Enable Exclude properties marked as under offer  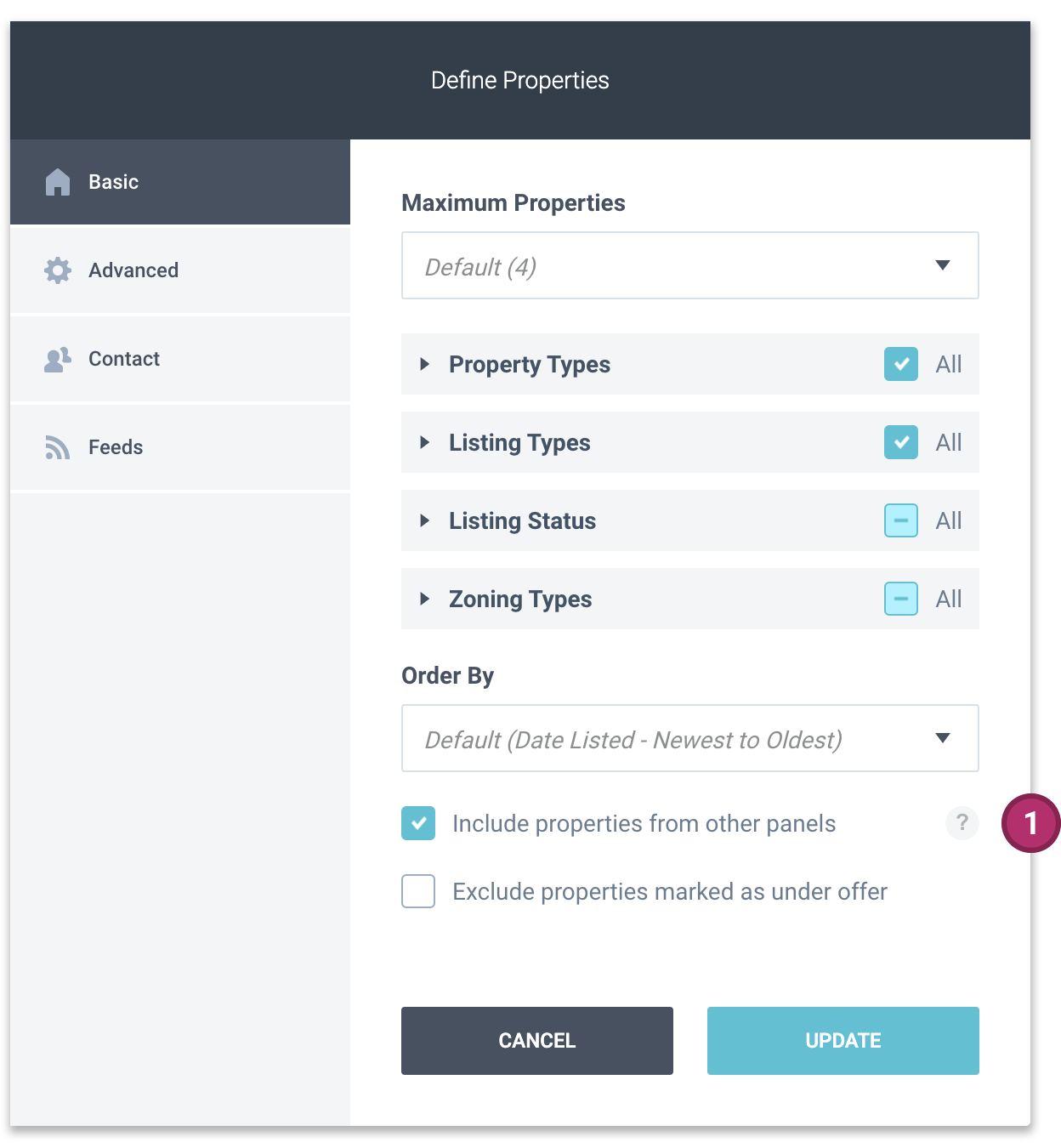[418, 891]
